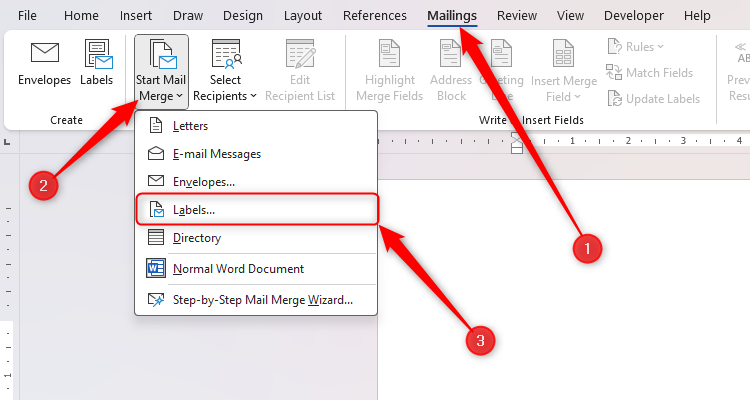Screen dimensions: 750x400
Task: Click the Insert Merge Field icon
Action: (563, 53)
